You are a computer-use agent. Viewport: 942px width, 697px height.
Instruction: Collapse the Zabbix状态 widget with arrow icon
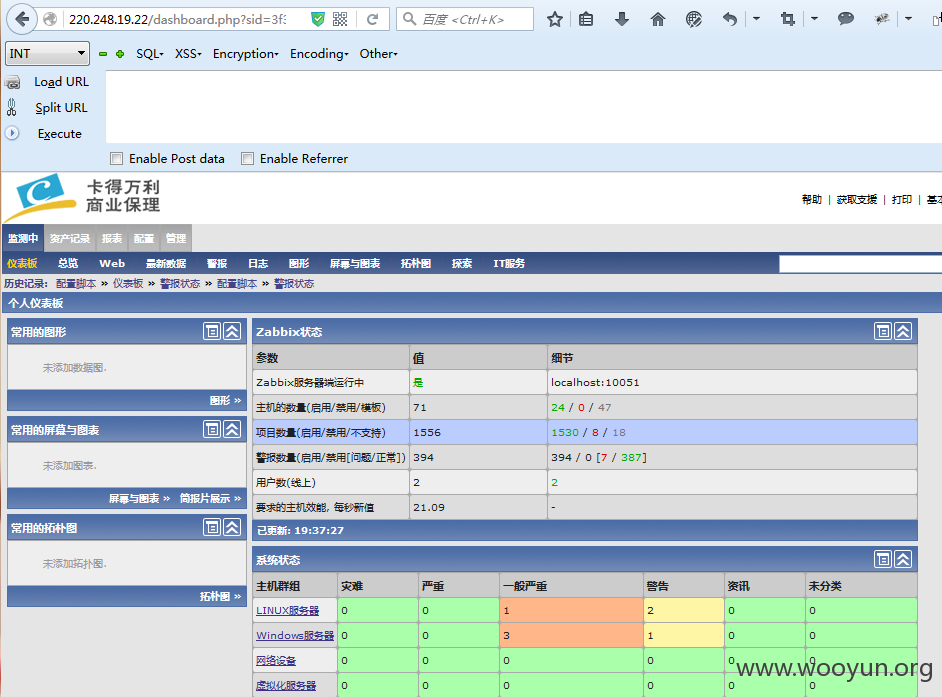[903, 331]
